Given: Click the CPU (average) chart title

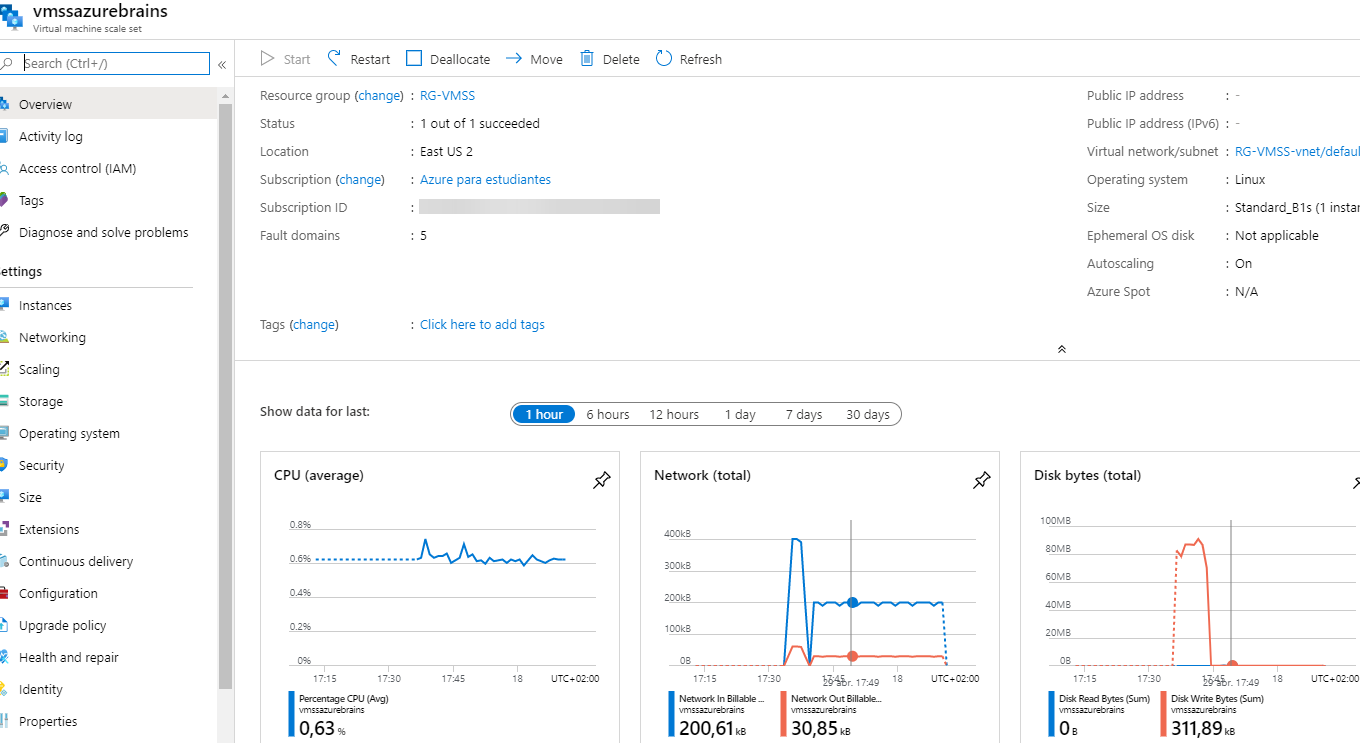Looking at the screenshot, I should click(x=319, y=476).
